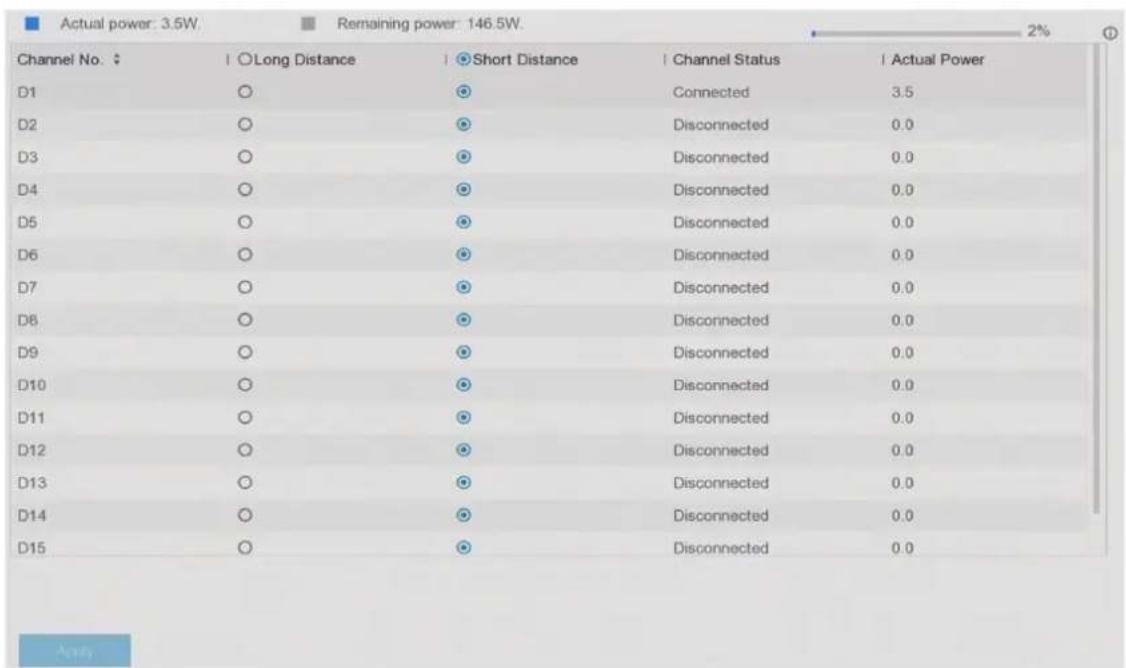Click the Actual Power column header
This screenshot has height=668, width=1126.
[x=937, y=60]
